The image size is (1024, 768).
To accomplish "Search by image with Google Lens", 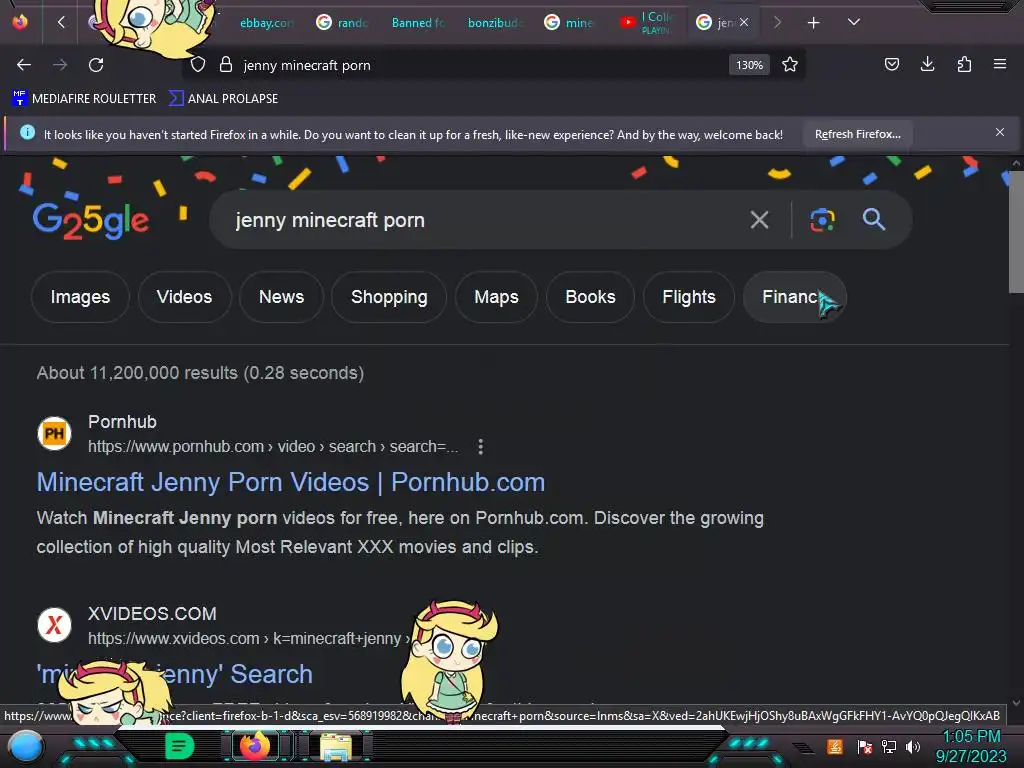I will pos(822,220).
